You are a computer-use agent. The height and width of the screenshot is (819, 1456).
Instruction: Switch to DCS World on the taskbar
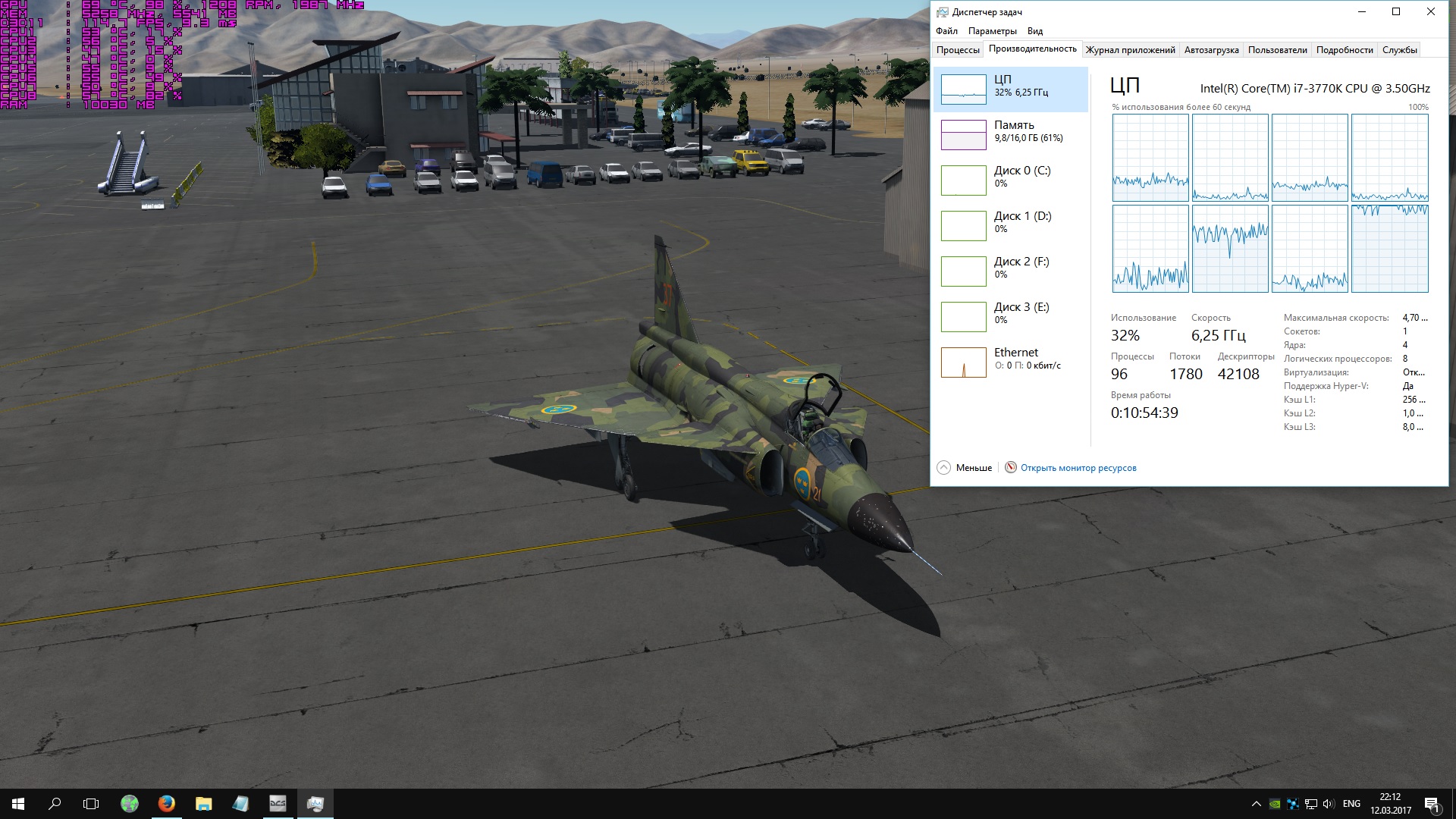tap(278, 804)
